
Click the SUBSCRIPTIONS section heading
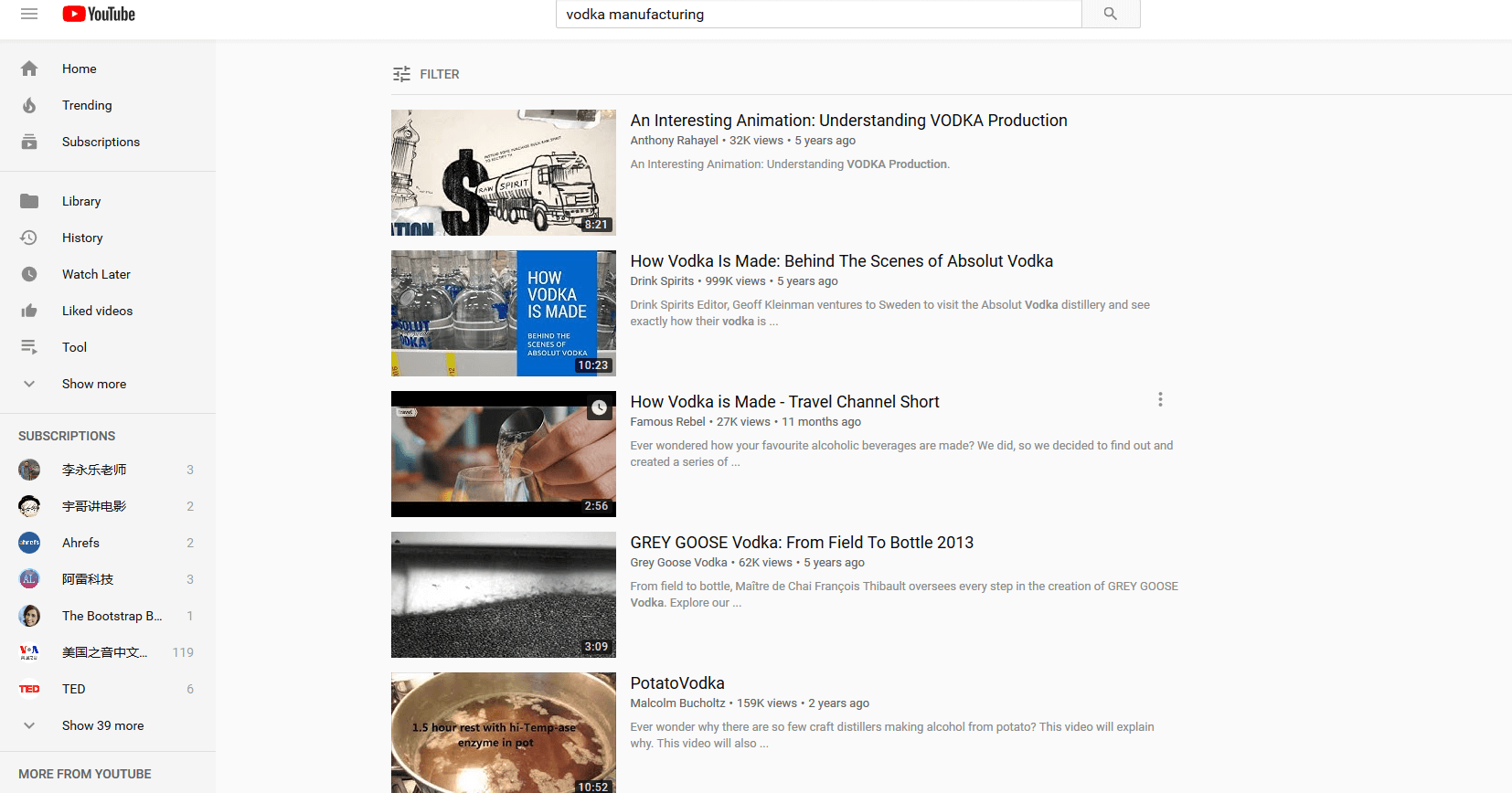[x=67, y=436]
